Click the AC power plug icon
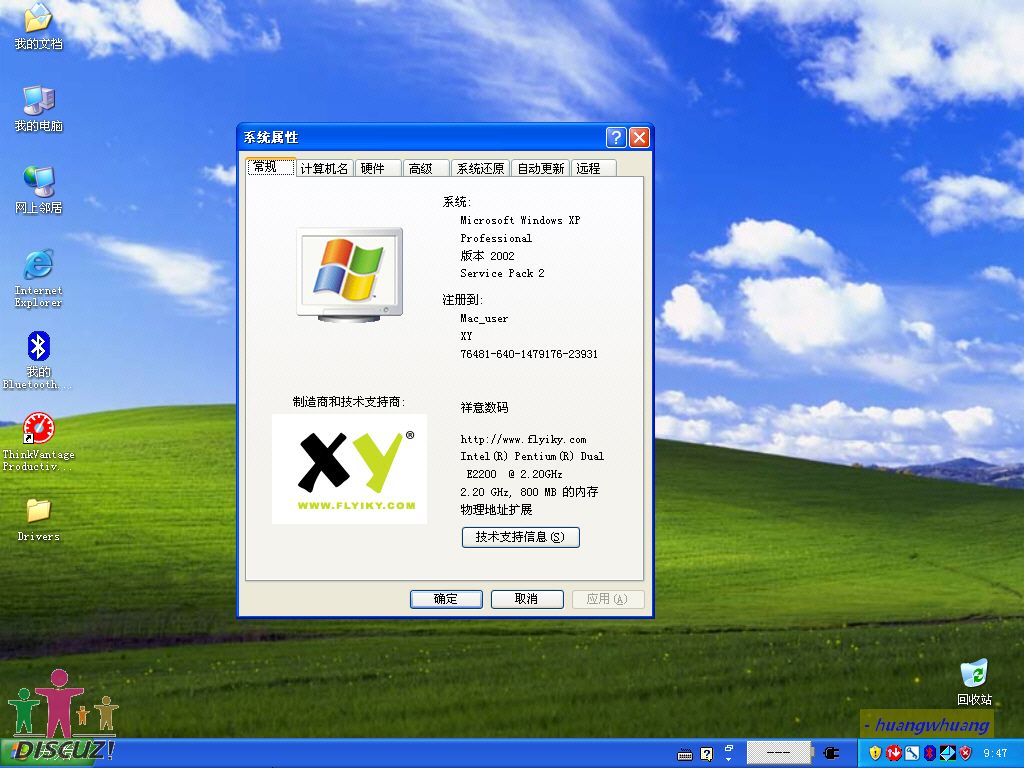The image size is (1024, 768). click(x=831, y=753)
